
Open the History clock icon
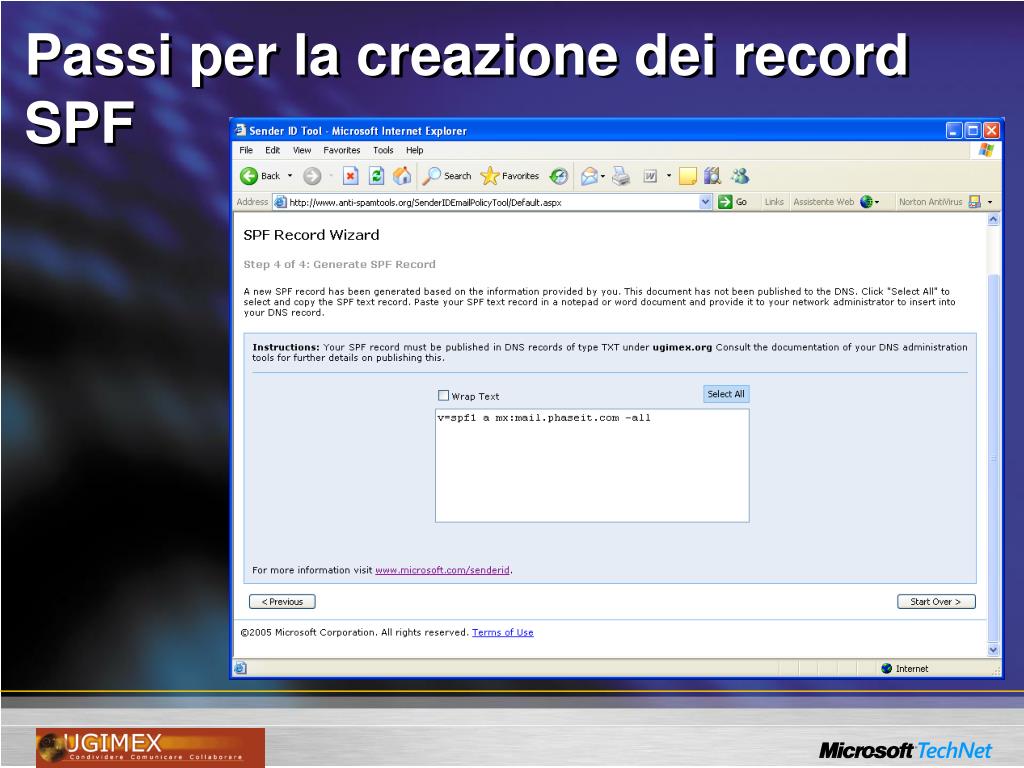point(559,176)
